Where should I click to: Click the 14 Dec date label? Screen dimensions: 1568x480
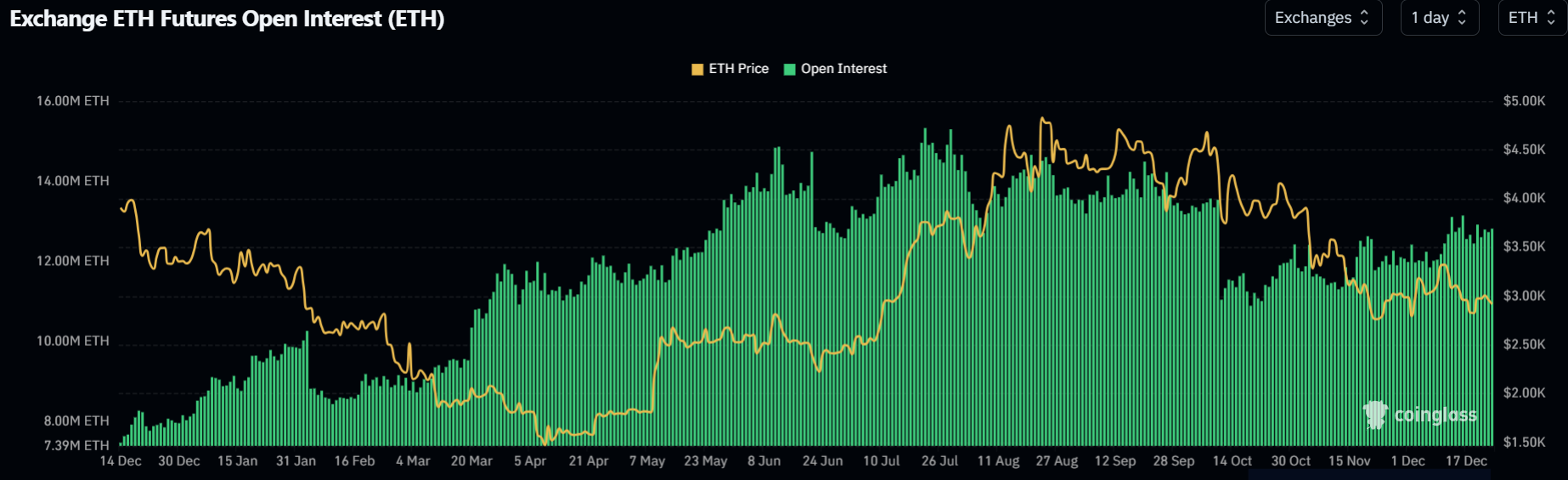[x=121, y=461]
